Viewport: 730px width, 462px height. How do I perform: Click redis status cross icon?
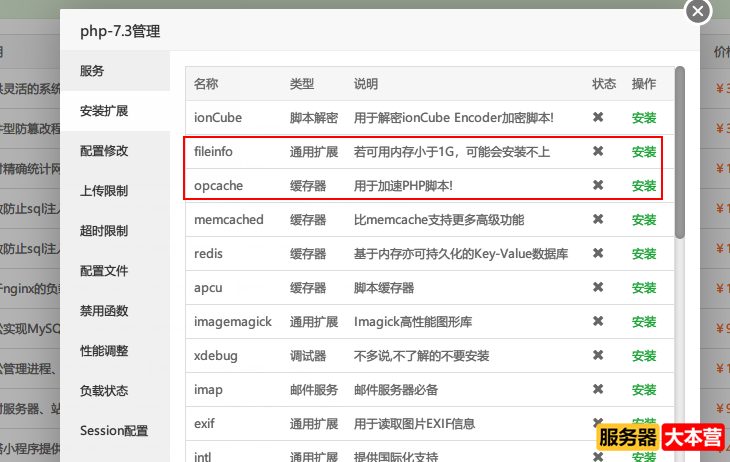pos(598,253)
